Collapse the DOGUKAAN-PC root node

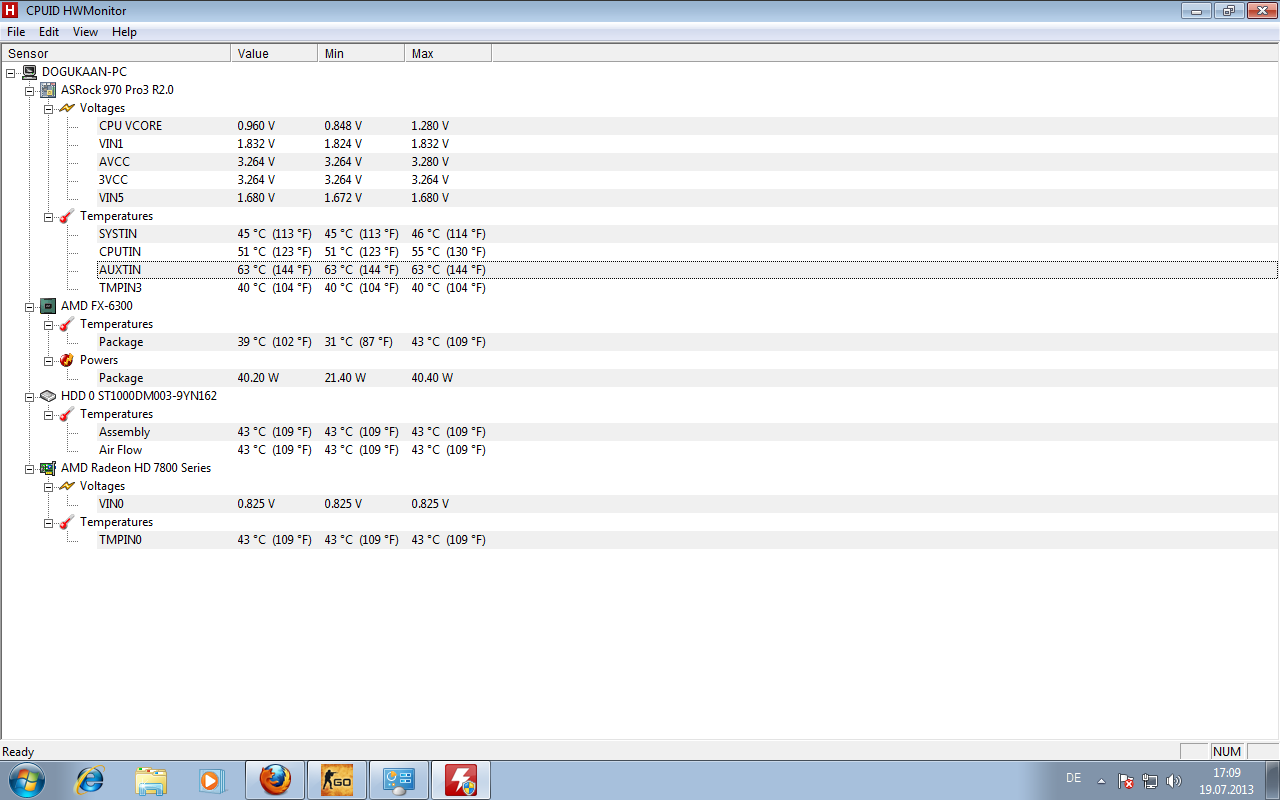click(x=11, y=72)
